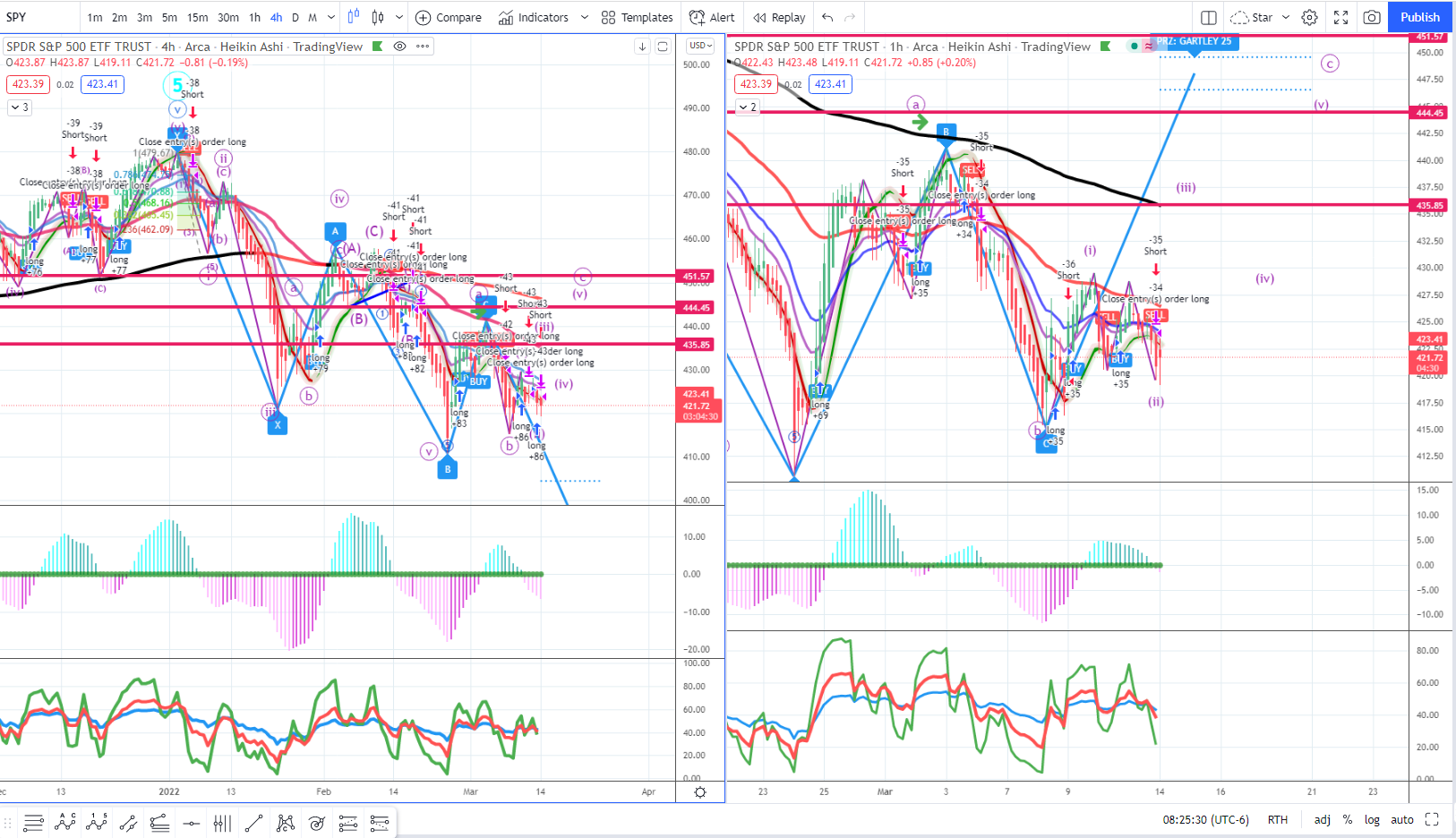The image size is (1456, 838).
Task: Select the hollow candles chart style icon
Action: [x=378, y=17]
